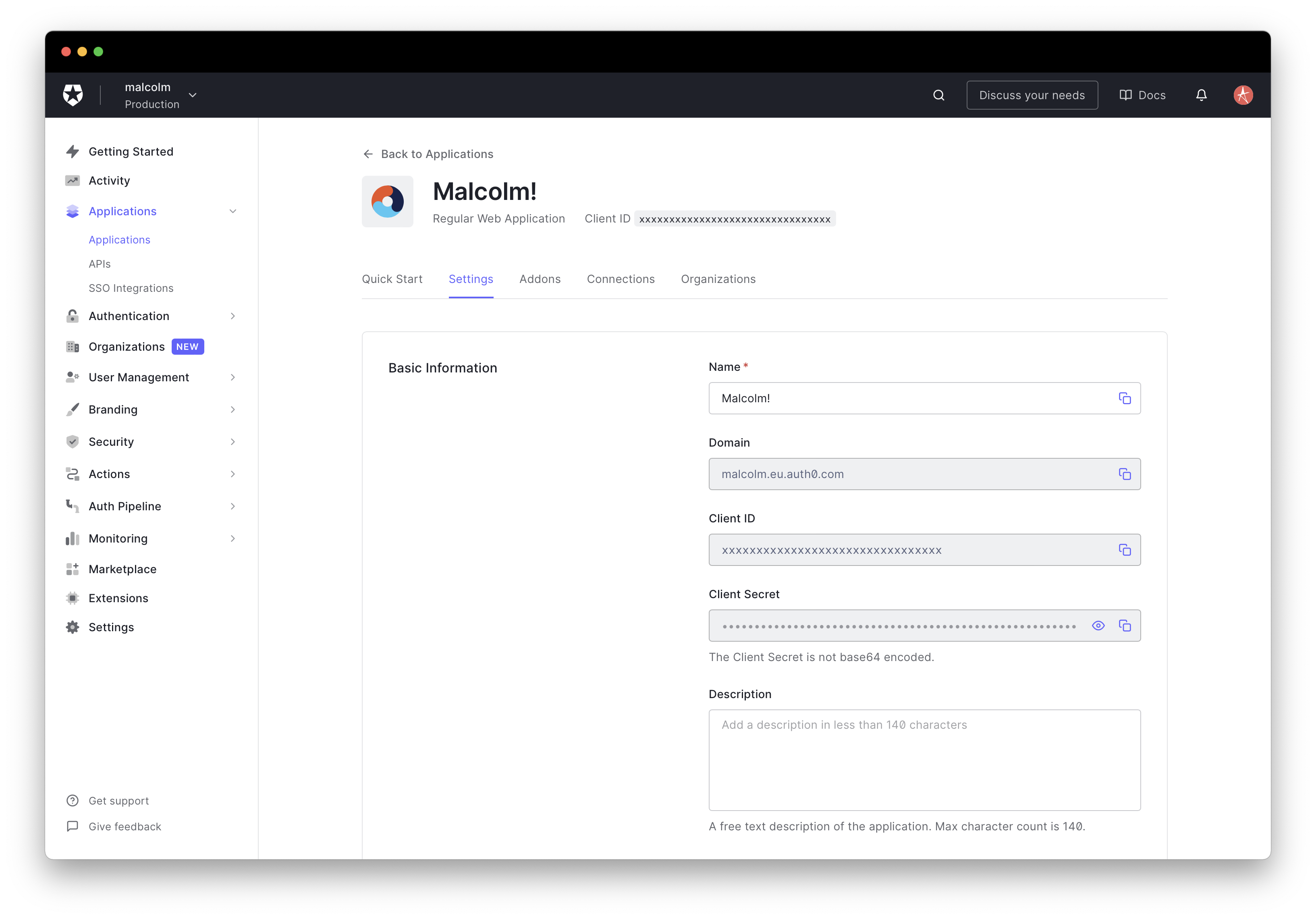Expand the Monitoring sidebar section
Image resolution: width=1316 pixels, height=919 pixels.
click(x=233, y=539)
